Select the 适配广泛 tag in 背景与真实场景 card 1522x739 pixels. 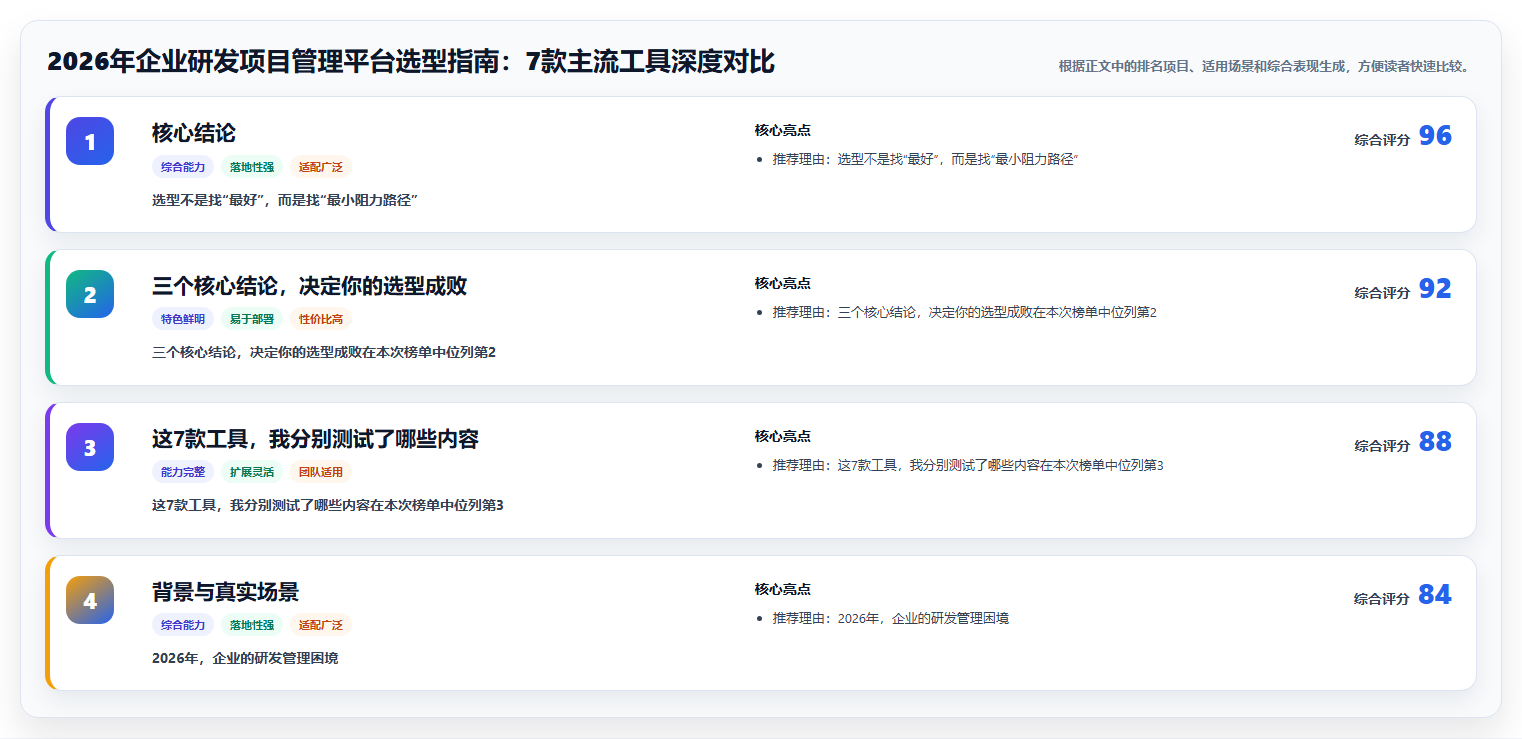point(321,626)
